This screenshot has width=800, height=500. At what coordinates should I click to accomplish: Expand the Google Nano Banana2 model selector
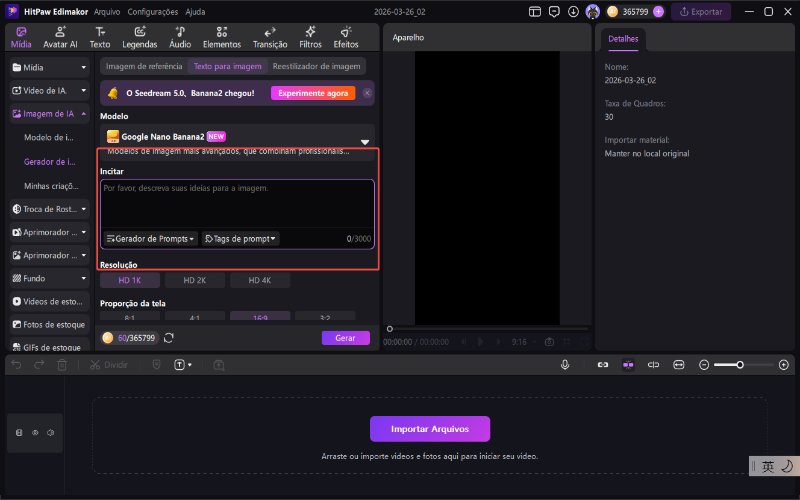coord(365,142)
